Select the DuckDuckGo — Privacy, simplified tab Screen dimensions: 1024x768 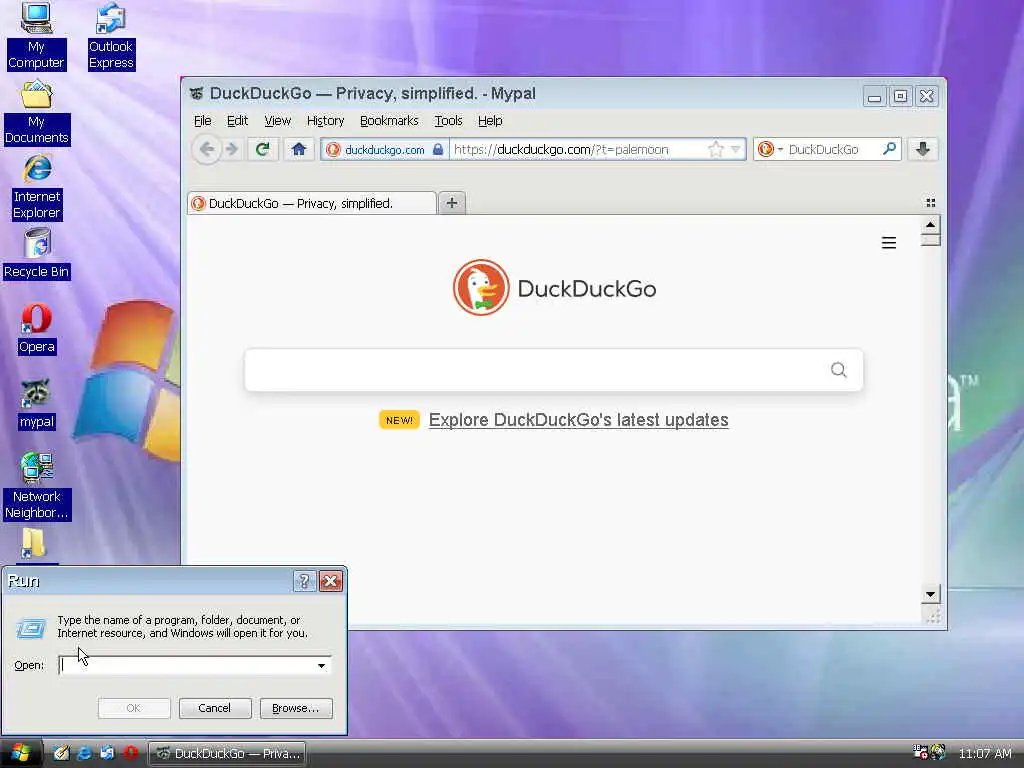pyautogui.click(x=312, y=203)
